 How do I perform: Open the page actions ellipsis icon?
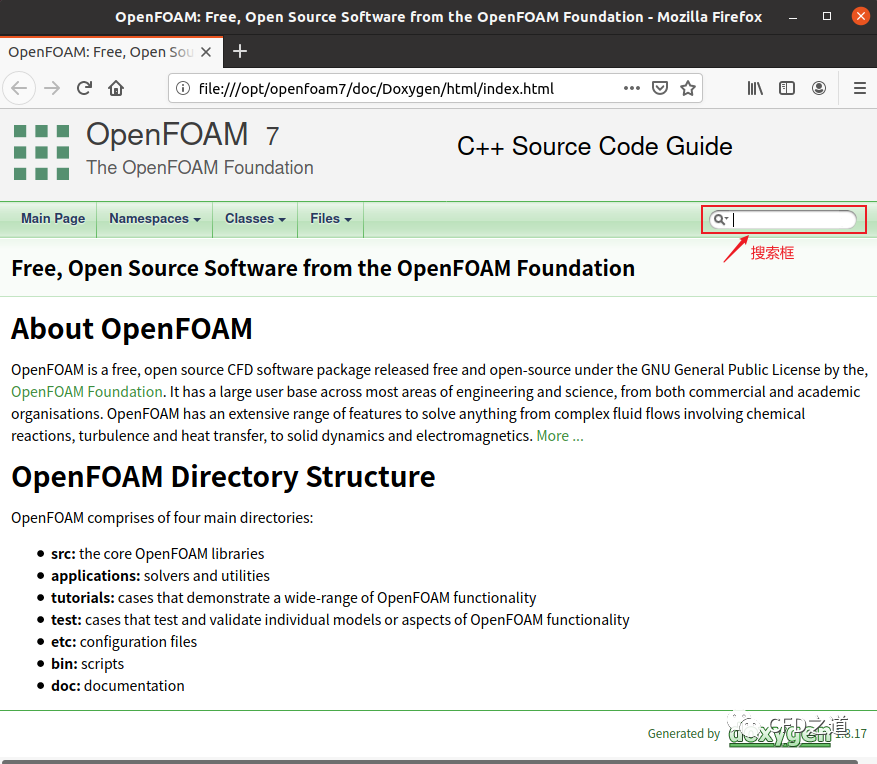[x=631, y=88]
